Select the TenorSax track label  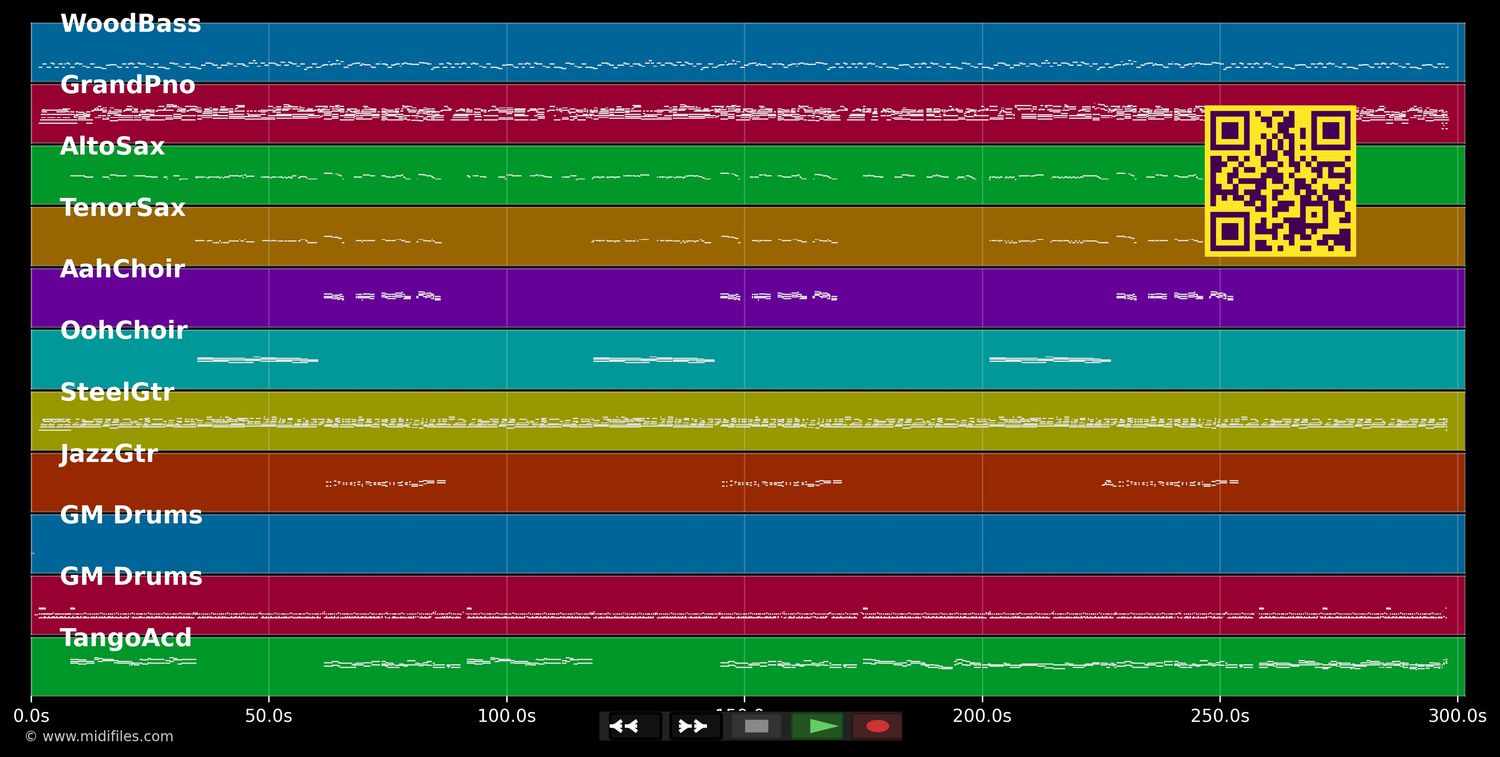point(122,208)
